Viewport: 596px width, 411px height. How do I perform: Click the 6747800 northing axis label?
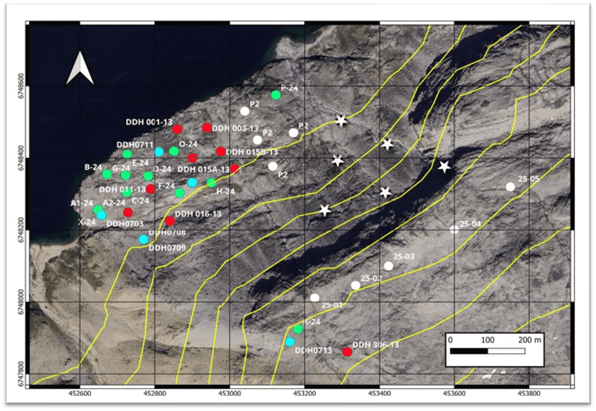pyautogui.click(x=21, y=374)
